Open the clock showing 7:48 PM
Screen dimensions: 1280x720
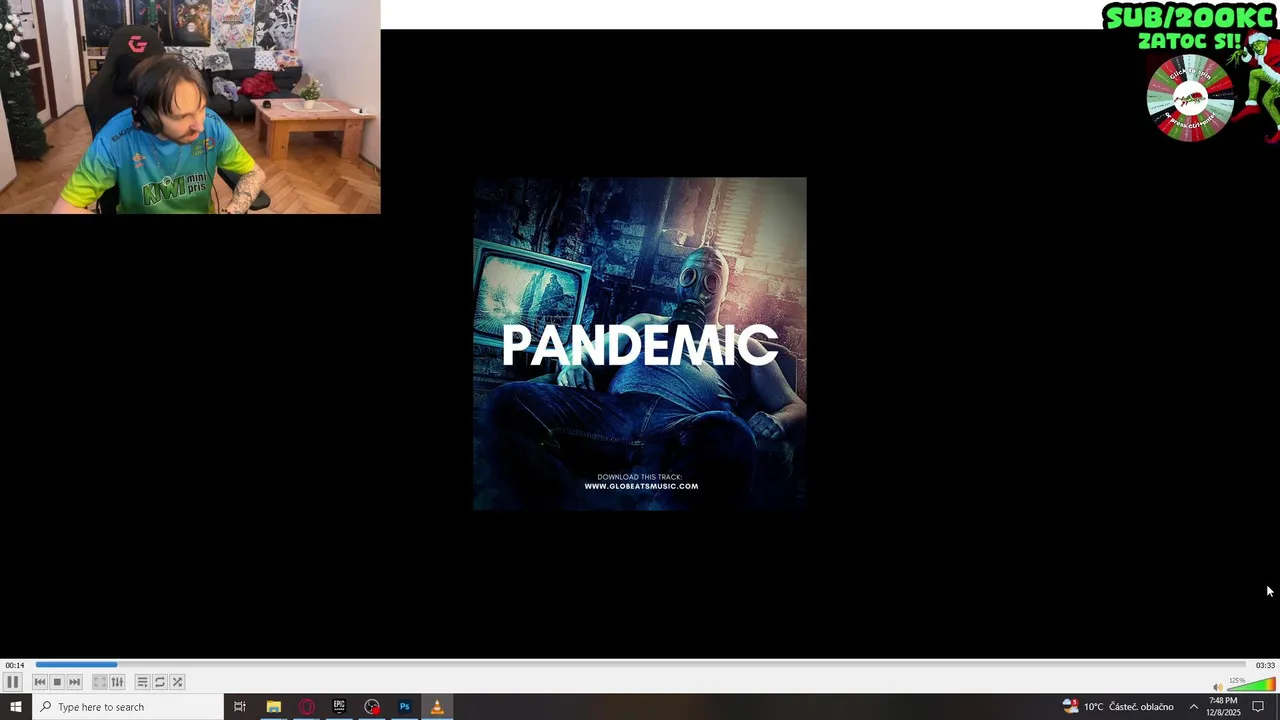click(1223, 707)
